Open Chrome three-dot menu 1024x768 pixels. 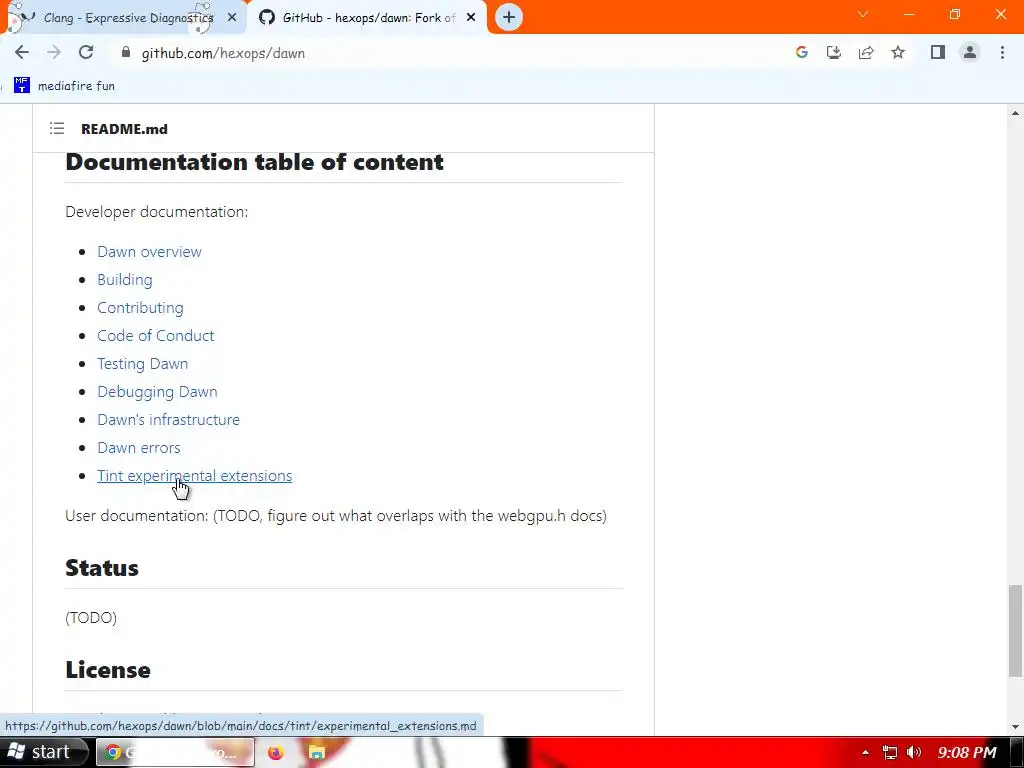[1002, 53]
